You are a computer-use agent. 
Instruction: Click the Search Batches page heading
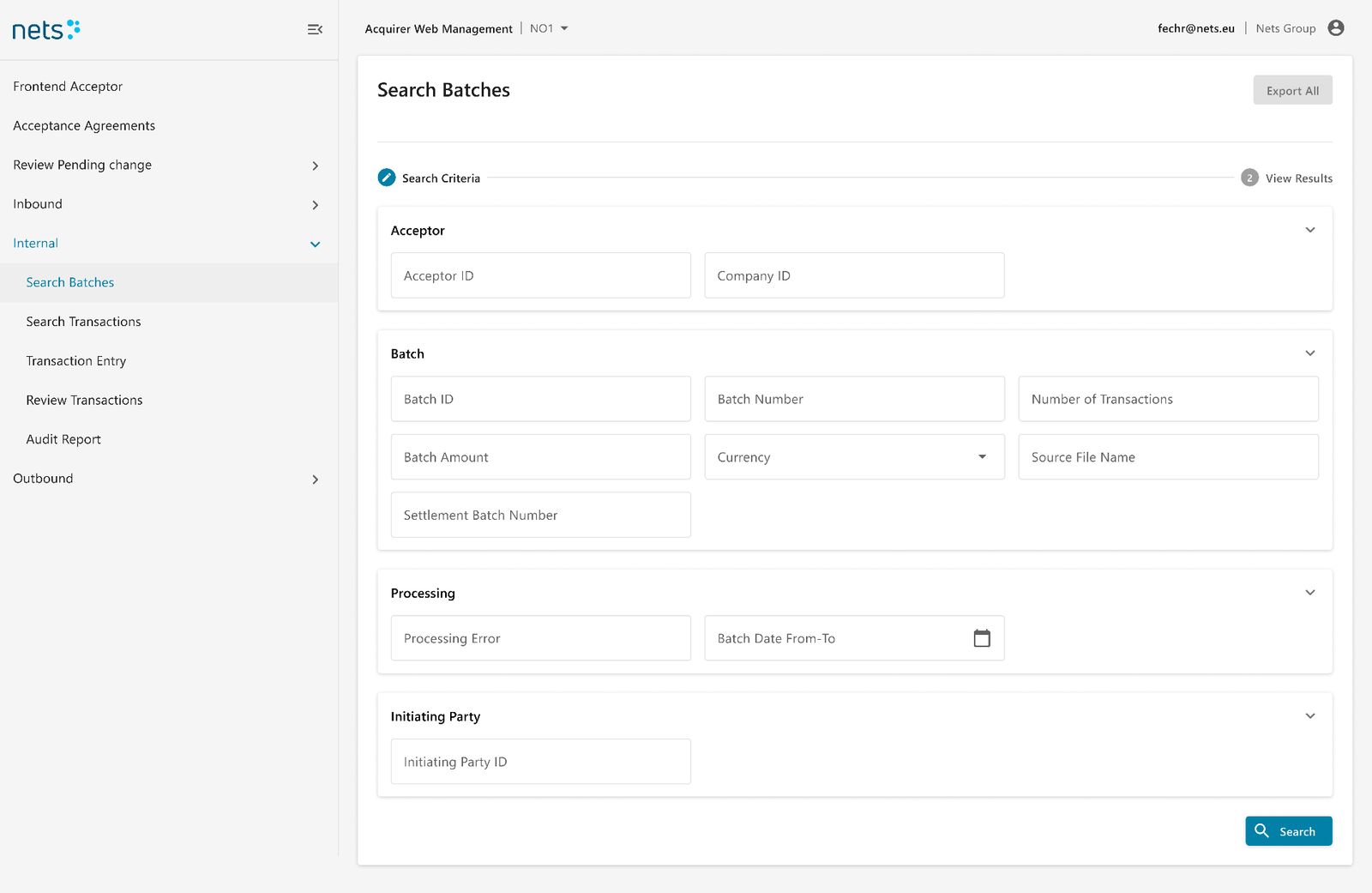tap(443, 90)
